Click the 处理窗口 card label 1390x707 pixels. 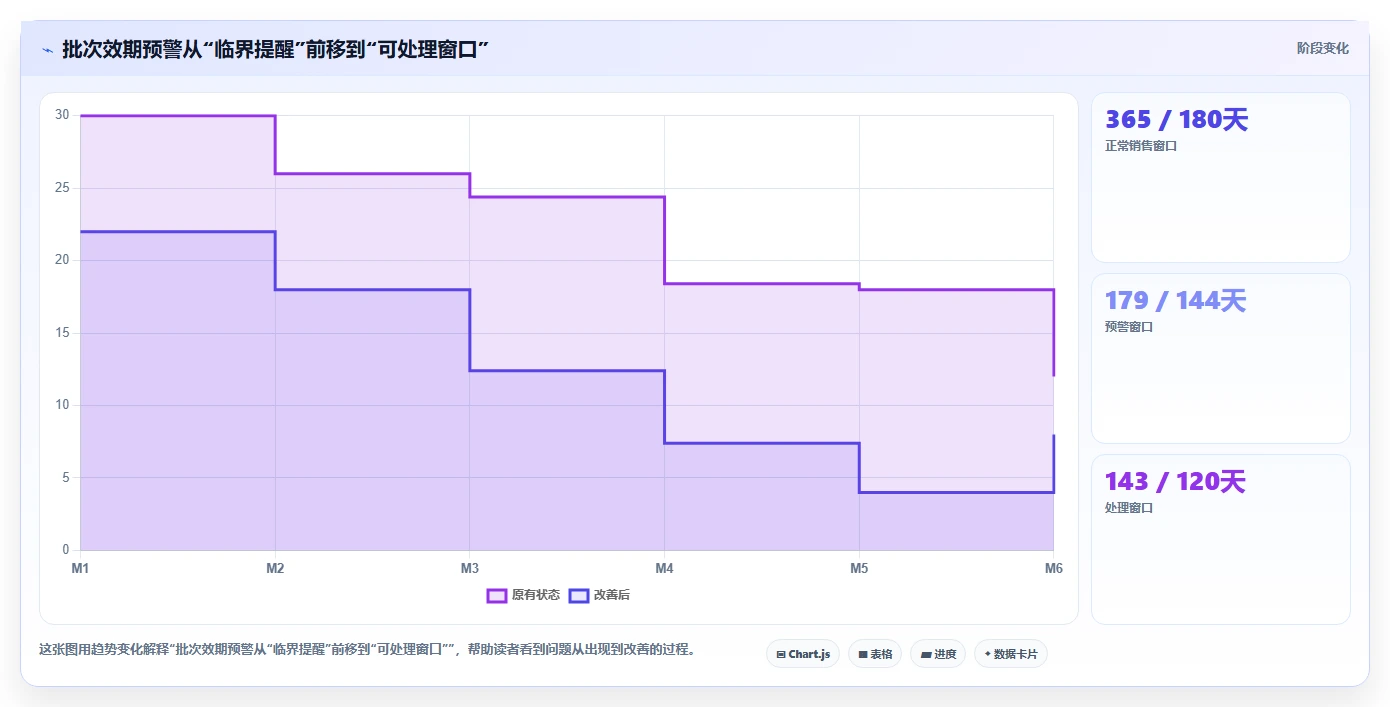click(1129, 508)
